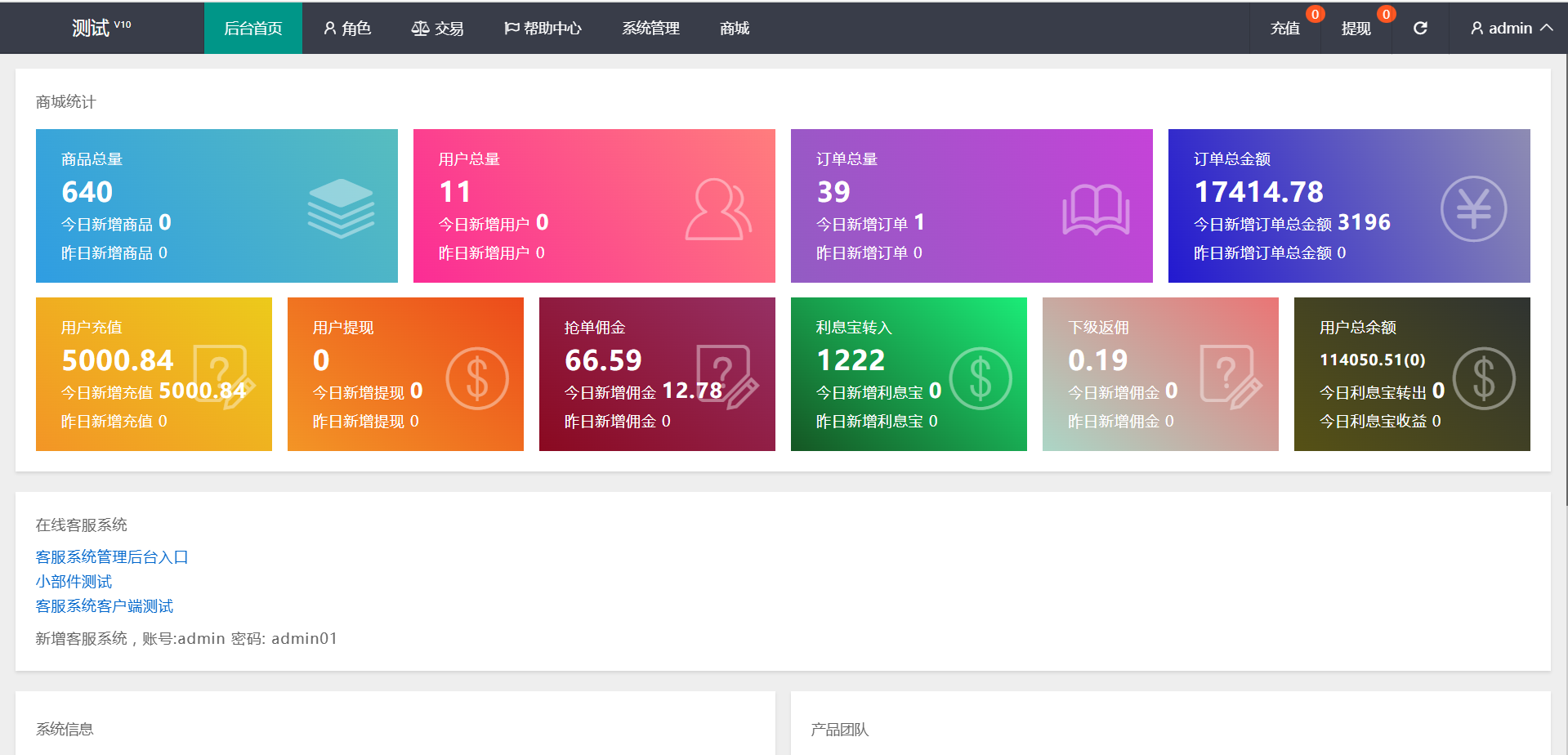Click the 提现 button in top bar
Viewport: 1568px width, 755px height.
click(x=1356, y=29)
